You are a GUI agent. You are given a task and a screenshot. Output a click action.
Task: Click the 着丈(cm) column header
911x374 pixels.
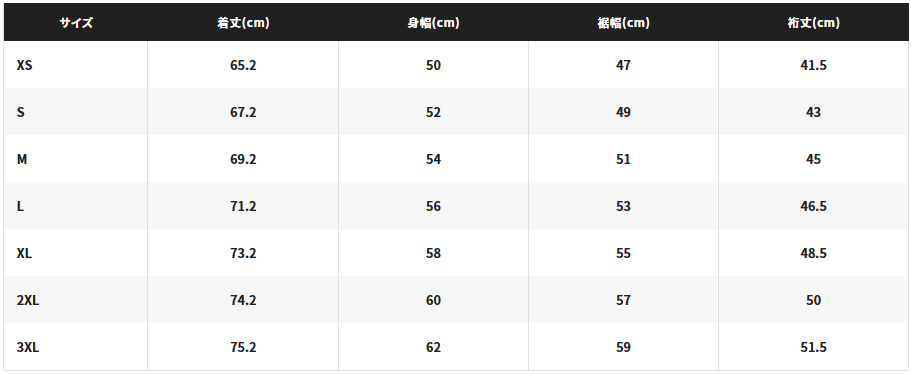click(243, 23)
